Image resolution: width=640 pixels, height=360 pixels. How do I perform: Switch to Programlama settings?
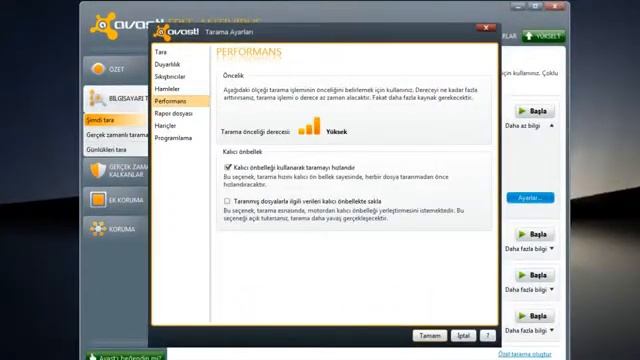(x=173, y=138)
